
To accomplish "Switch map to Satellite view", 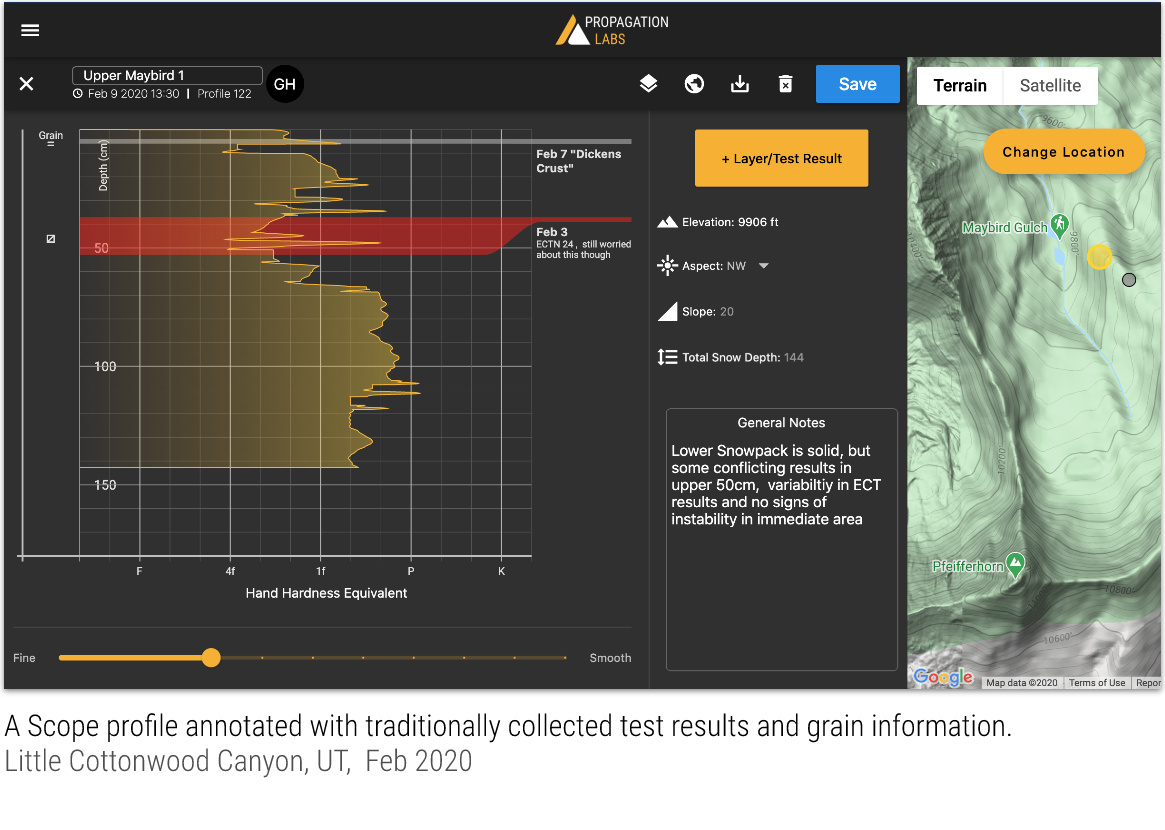I will (1050, 85).
